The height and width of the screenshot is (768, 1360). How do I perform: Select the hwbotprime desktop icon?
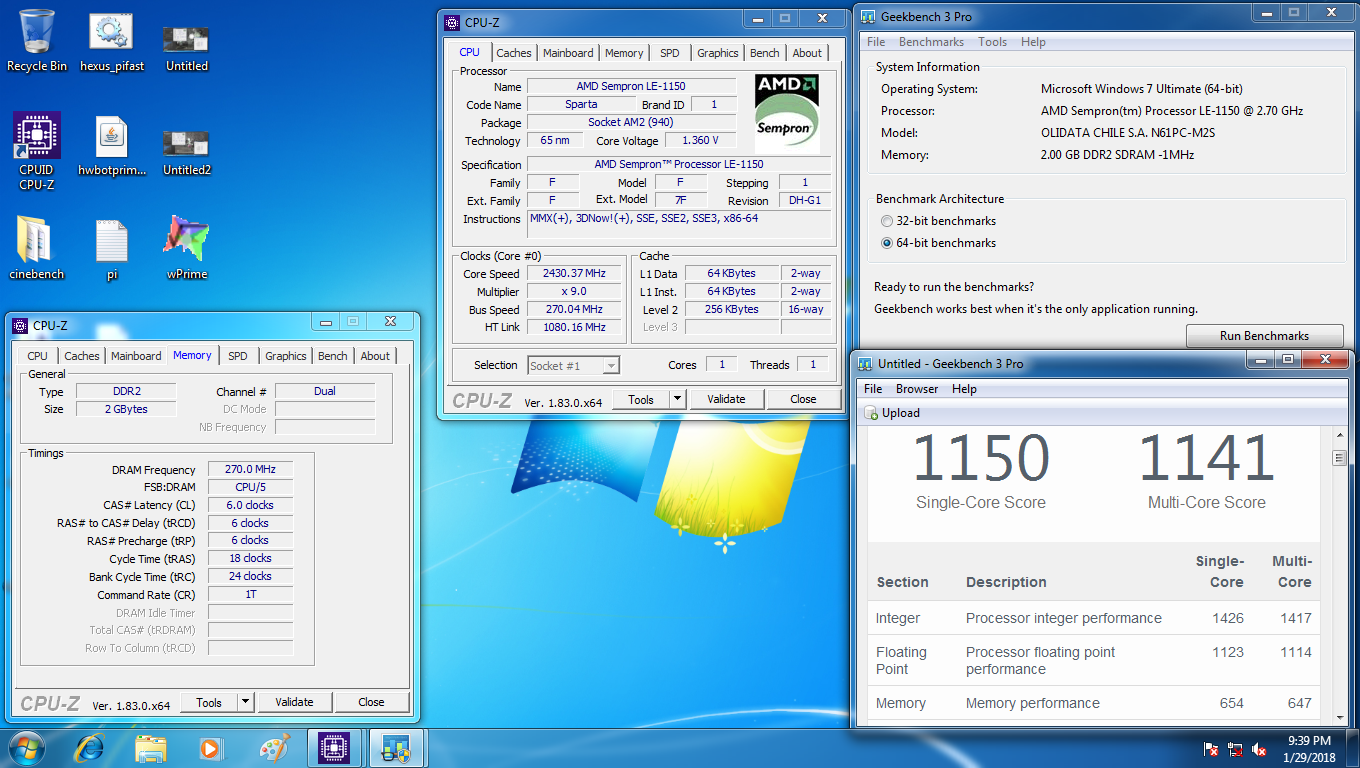pos(112,145)
